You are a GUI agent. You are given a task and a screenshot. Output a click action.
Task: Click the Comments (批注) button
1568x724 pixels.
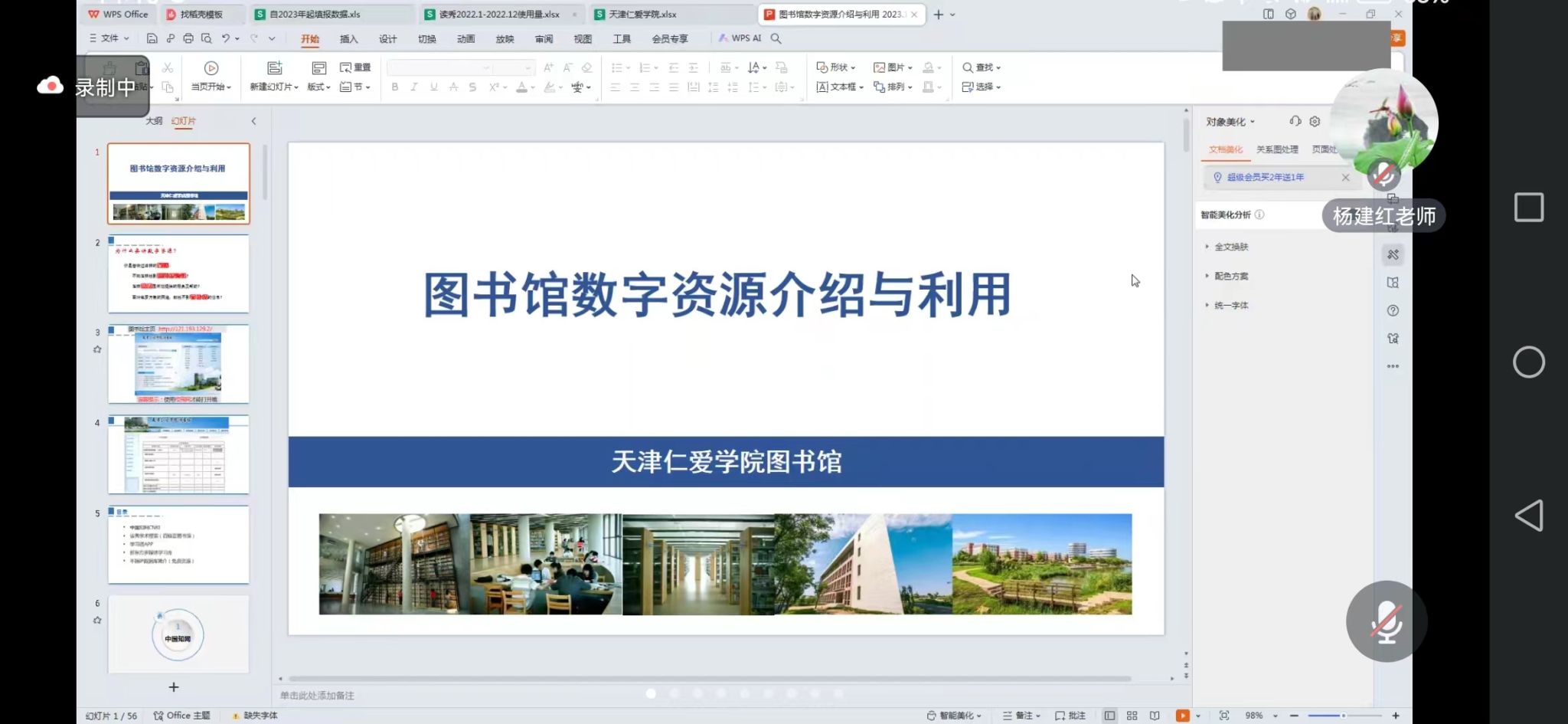coord(1070,716)
